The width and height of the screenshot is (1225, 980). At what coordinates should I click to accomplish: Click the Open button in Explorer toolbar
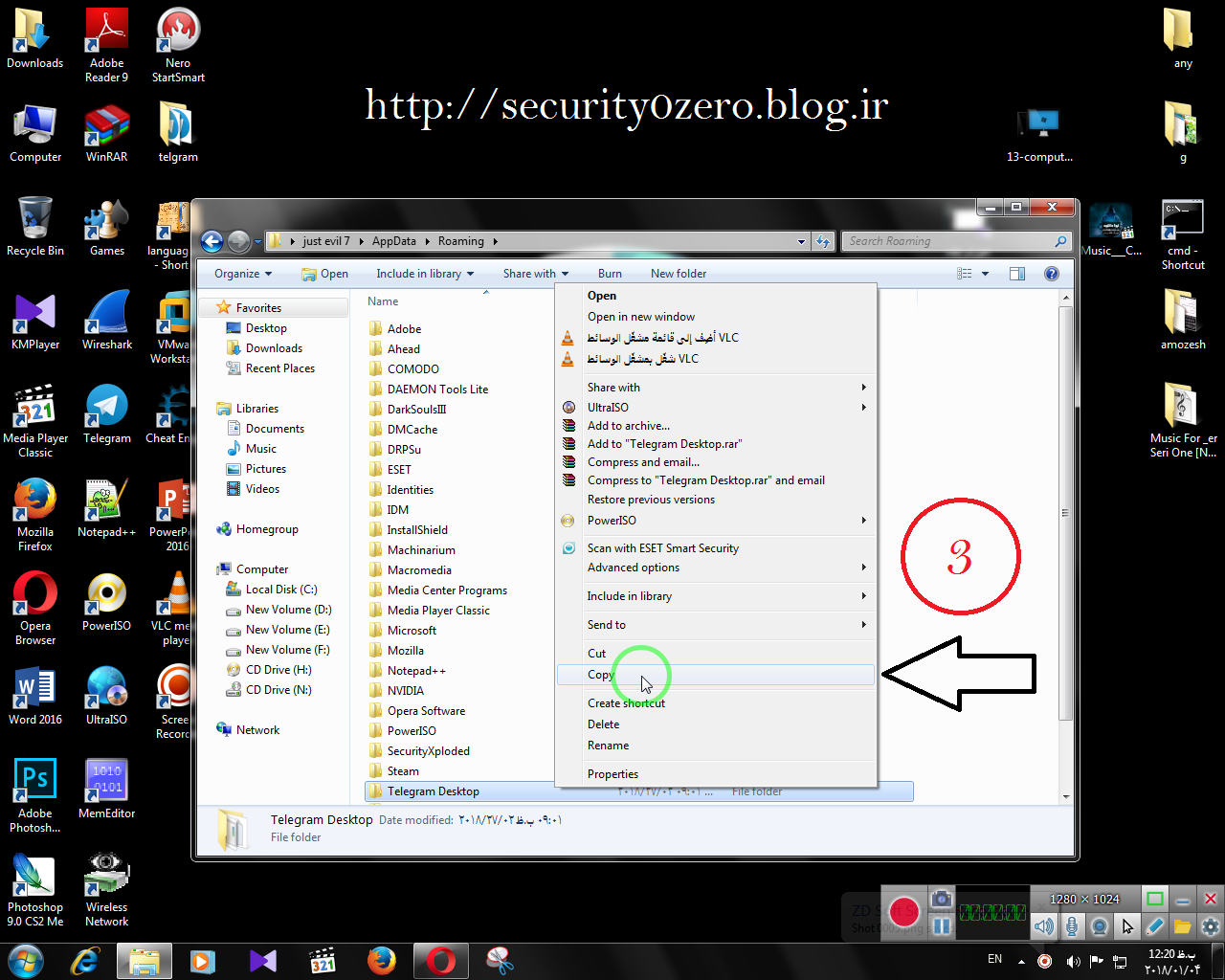coord(325,274)
